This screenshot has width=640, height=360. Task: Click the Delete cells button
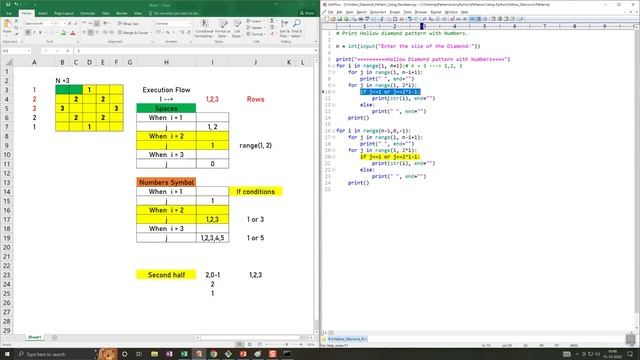coord(255,28)
